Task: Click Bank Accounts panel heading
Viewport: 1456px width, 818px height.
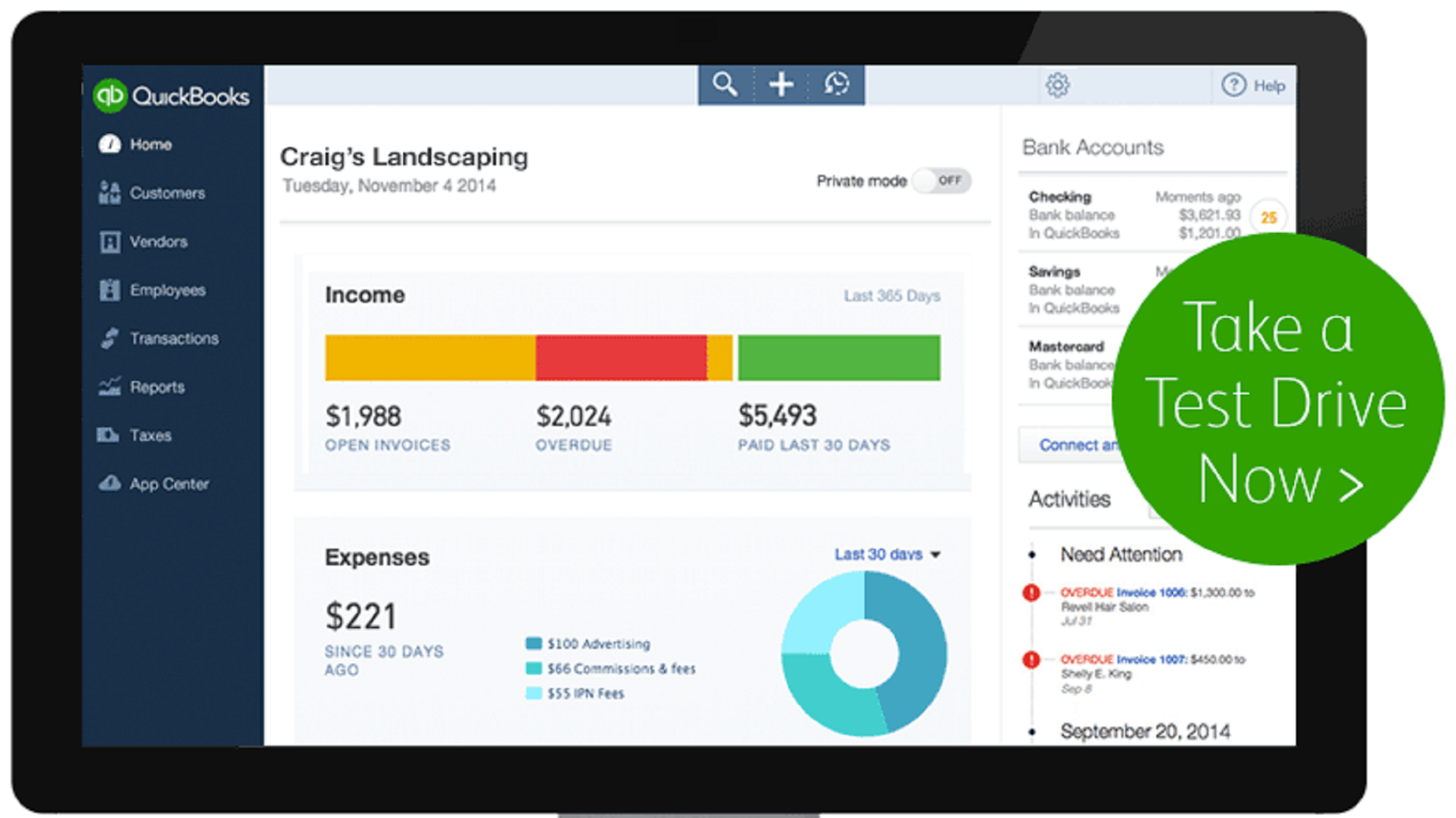Action: click(x=1093, y=147)
